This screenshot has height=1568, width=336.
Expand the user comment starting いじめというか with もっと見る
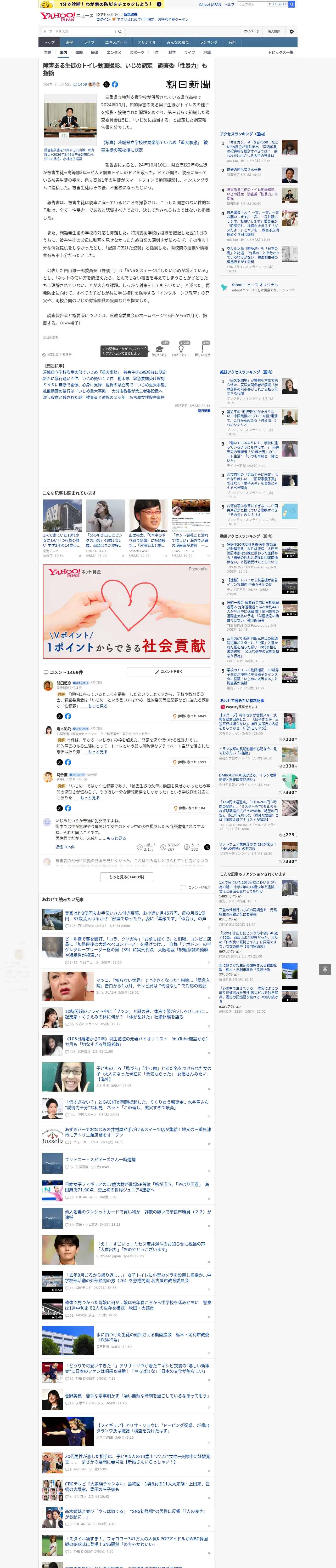116,838
